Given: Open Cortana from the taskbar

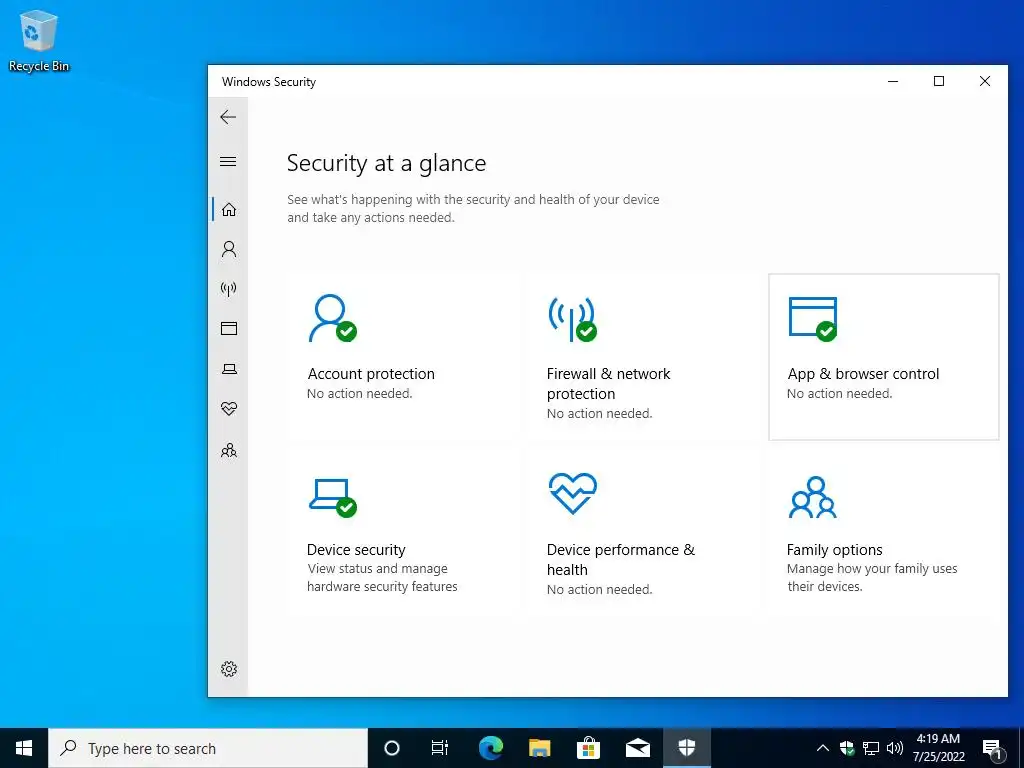Looking at the screenshot, I should pyautogui.click(x=391, y=748).
